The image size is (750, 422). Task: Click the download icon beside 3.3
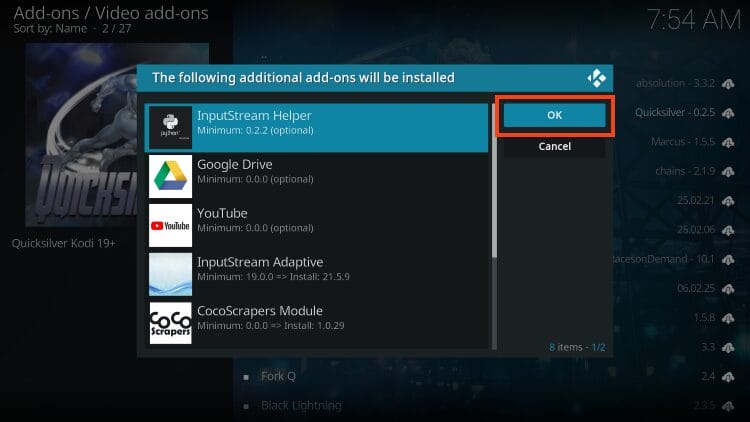tap(728, 348)
